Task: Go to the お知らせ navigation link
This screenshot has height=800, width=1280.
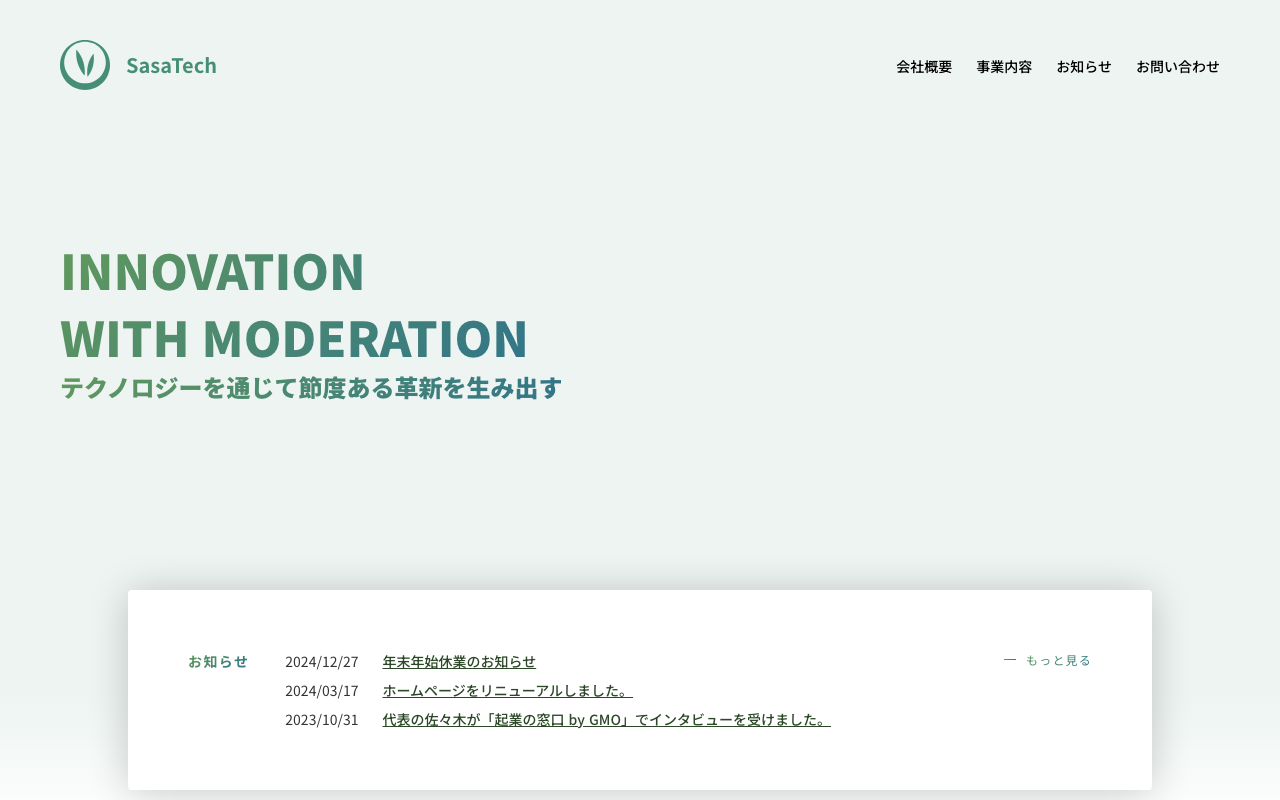Action: point(1084,66)
